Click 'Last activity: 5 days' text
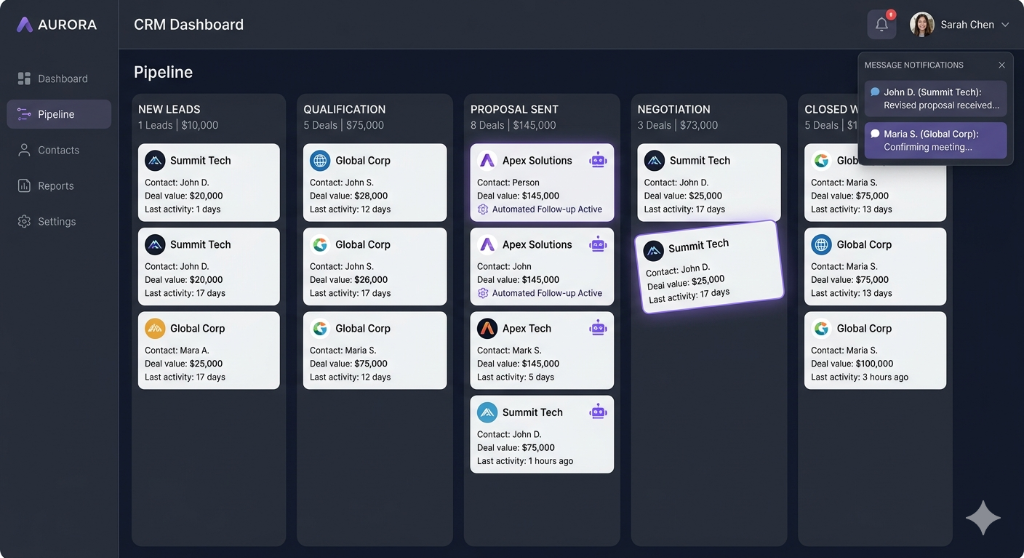 point(515,377)
